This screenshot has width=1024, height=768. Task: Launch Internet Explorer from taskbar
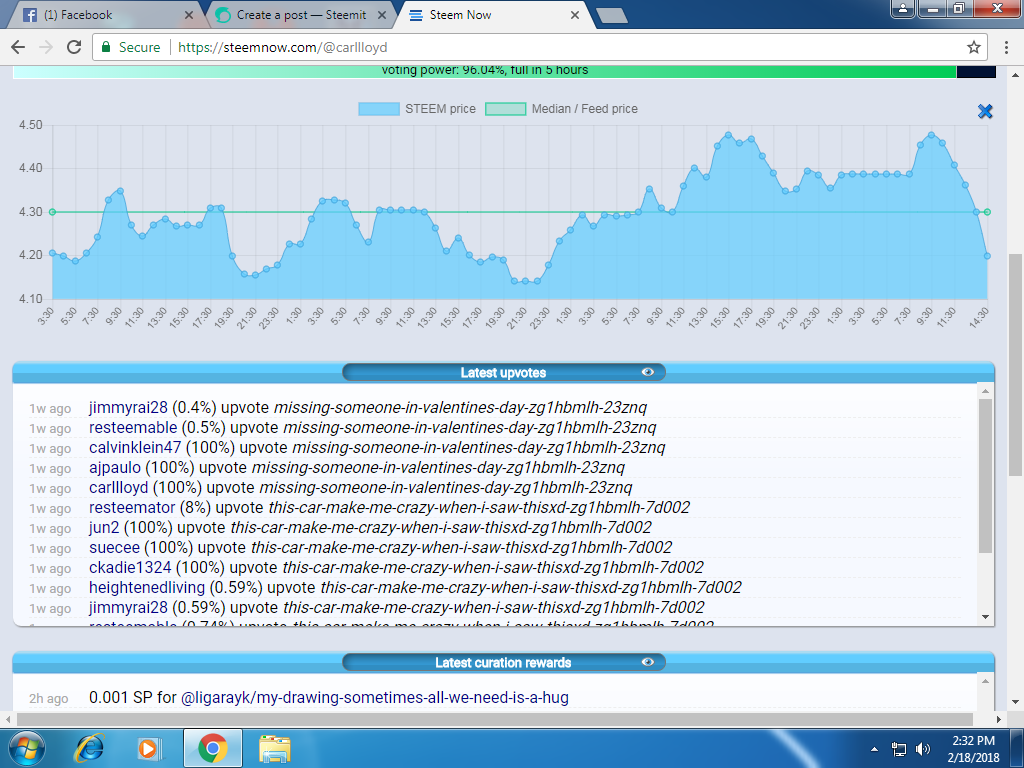point(89,748)
